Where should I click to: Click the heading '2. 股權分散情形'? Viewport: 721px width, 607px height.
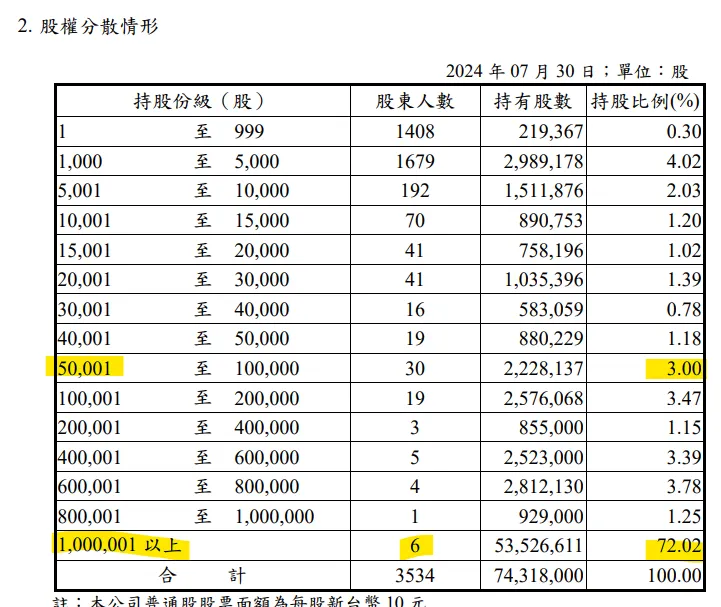click(88, 26)
